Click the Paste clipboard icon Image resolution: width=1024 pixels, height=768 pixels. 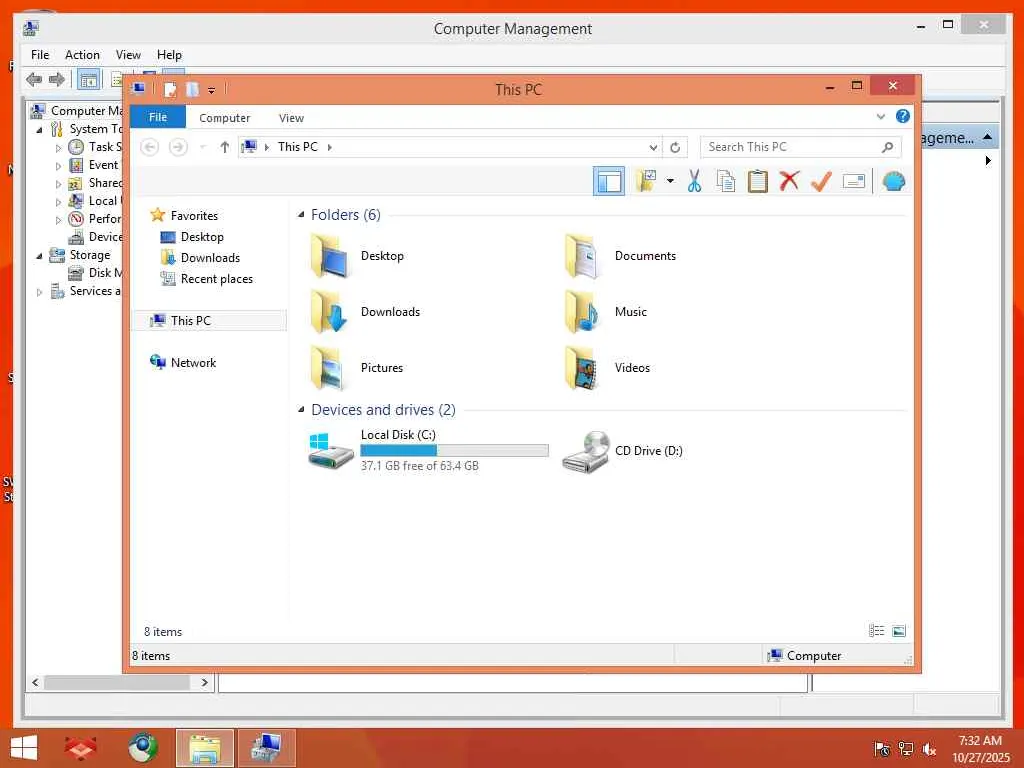point(758,181)
